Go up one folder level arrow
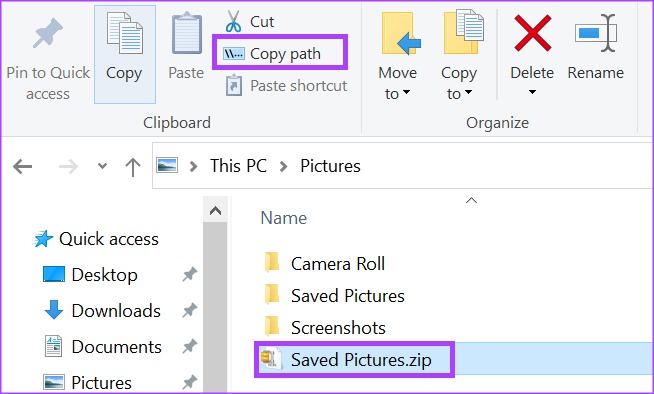Image resolution: width=654 pixels, height=394 pixels. click(x=133, y=167)
